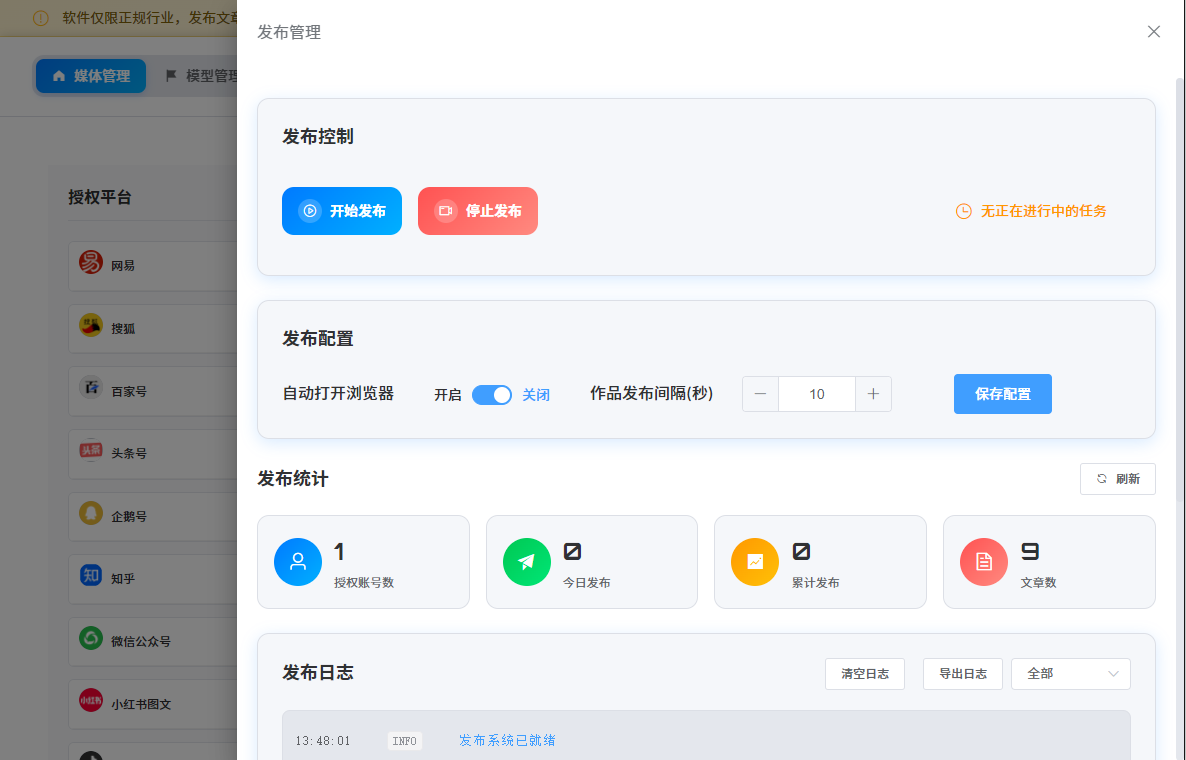Click the red document icon for 文章数
1186x760 pixels.
tap(984, 562)
